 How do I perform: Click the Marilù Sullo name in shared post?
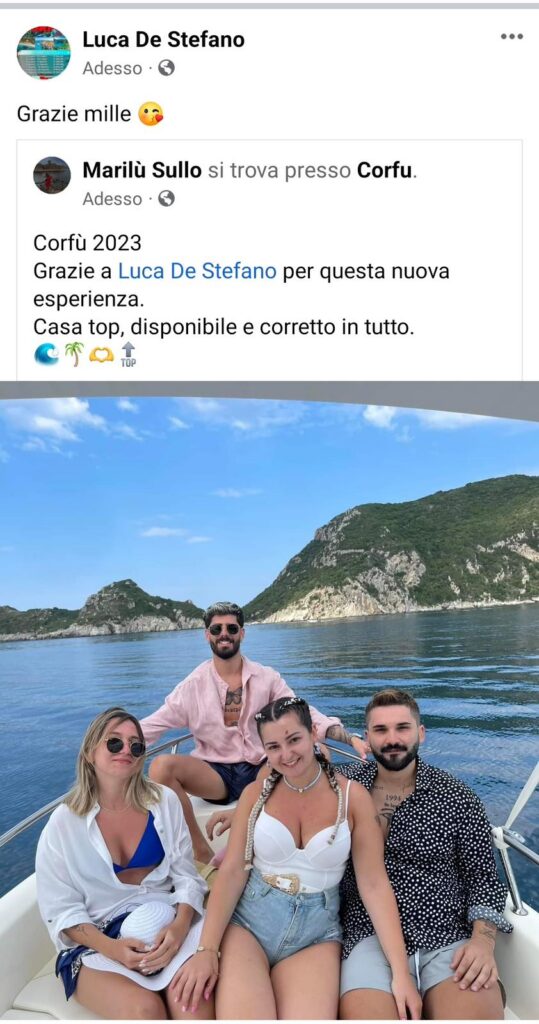click(142, 170)
